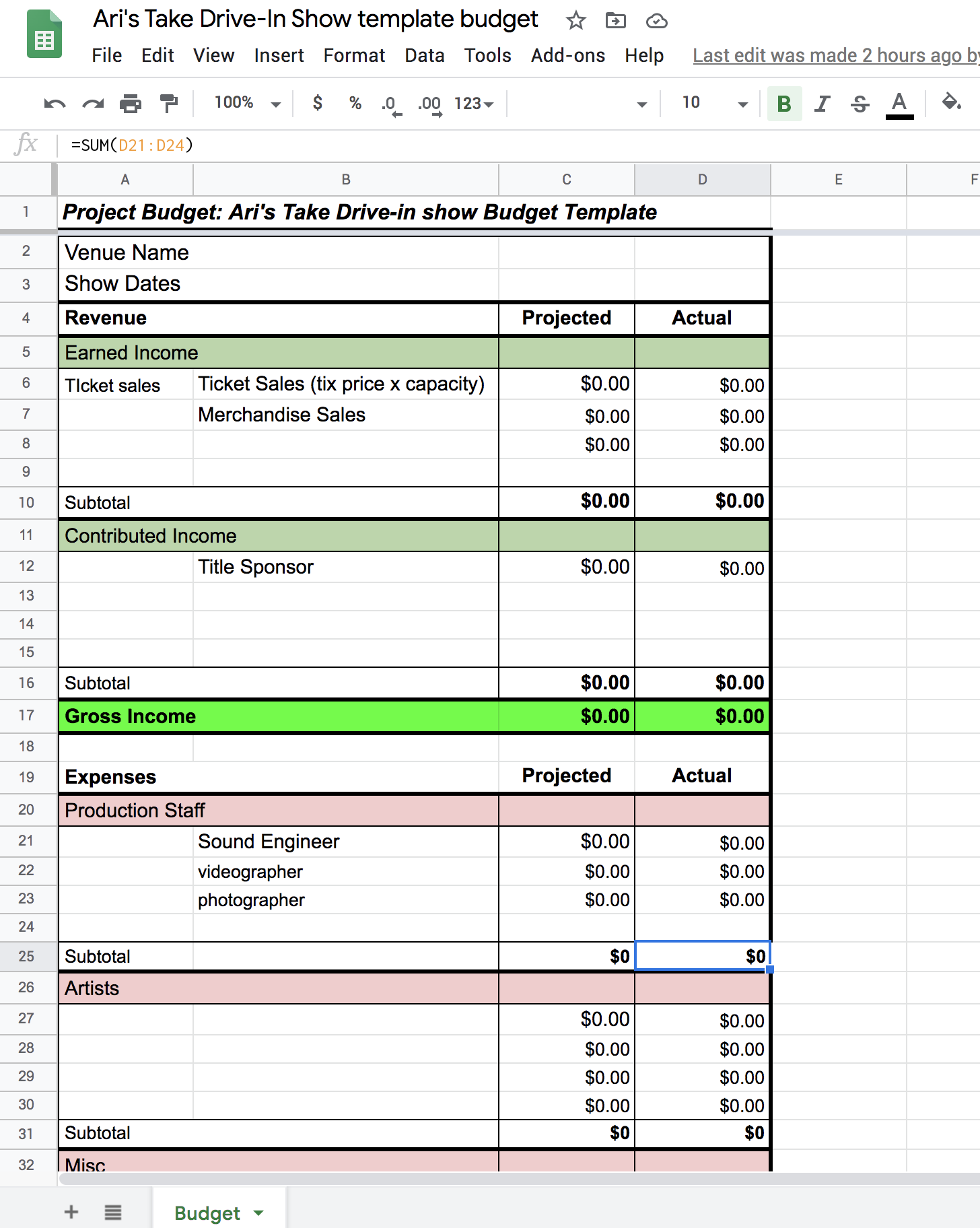Image resolution: width=980 pixels, height=1228 pixels.
Task: Open the File menu
Action: (x=107, y=55)
